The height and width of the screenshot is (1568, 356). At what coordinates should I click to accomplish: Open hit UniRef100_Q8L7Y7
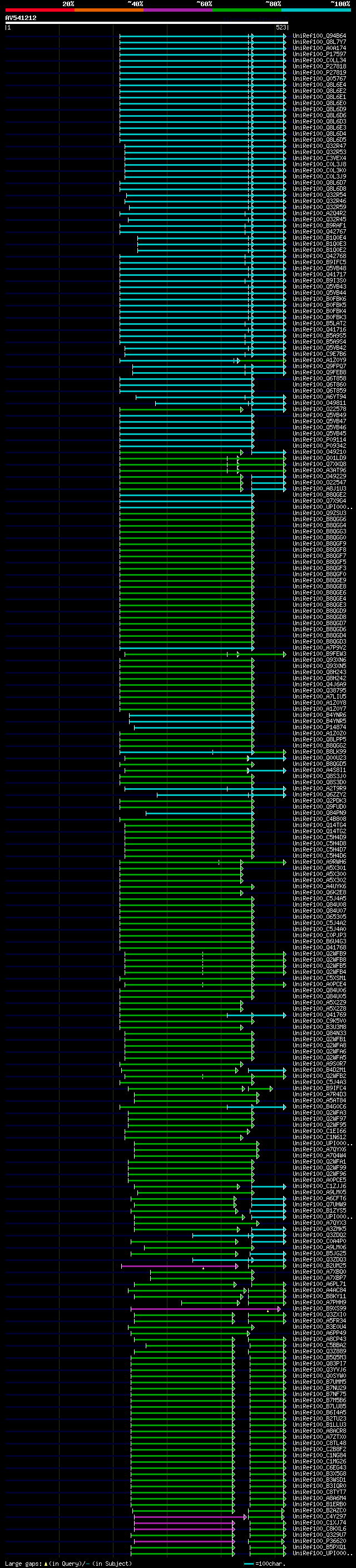[319, 42]
